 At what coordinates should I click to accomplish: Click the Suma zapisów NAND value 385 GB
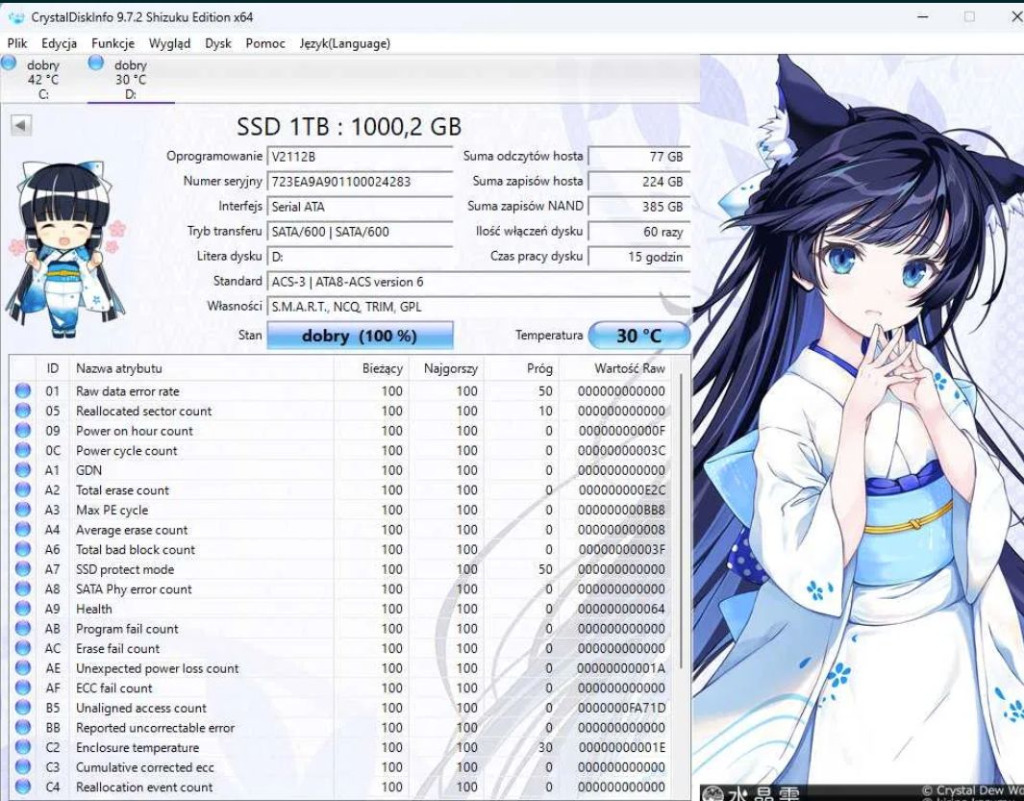[639, 207]
